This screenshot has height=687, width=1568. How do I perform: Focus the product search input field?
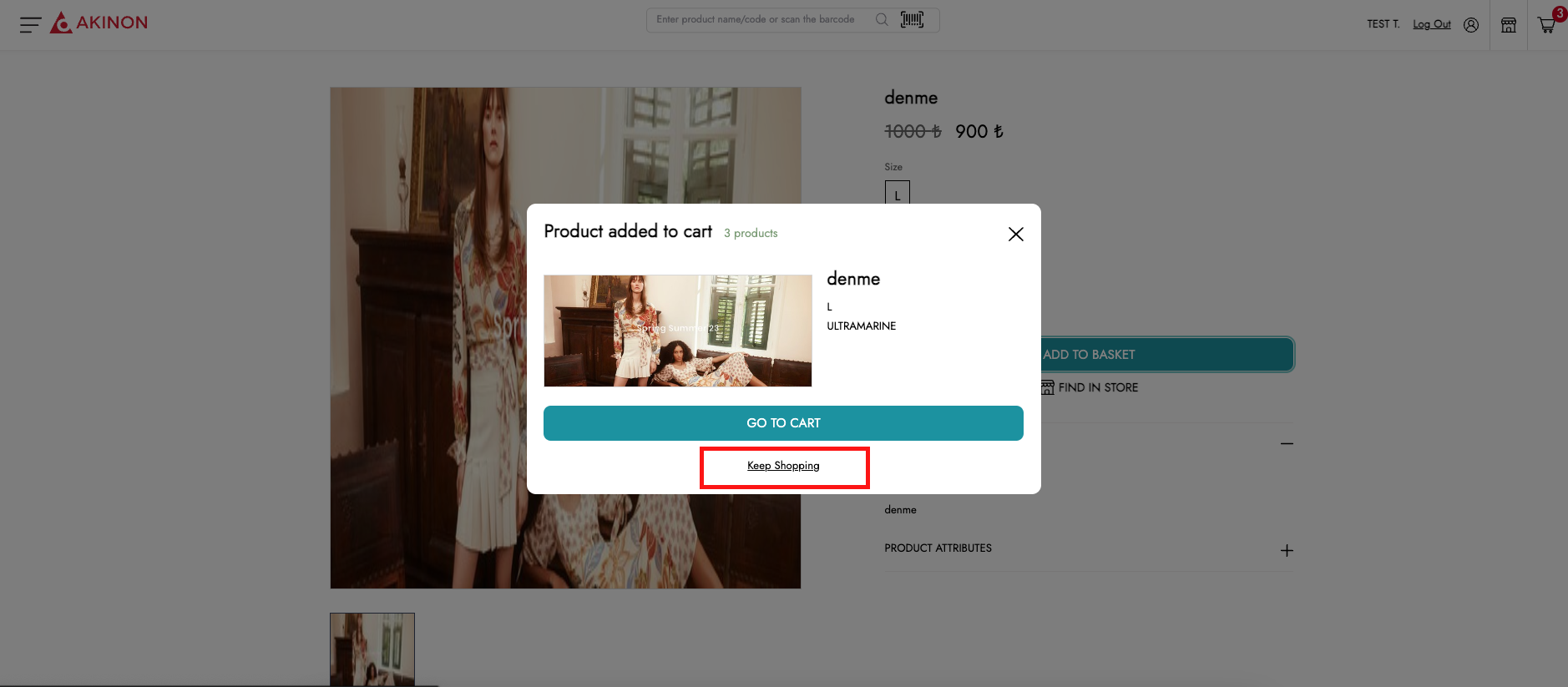756,19
